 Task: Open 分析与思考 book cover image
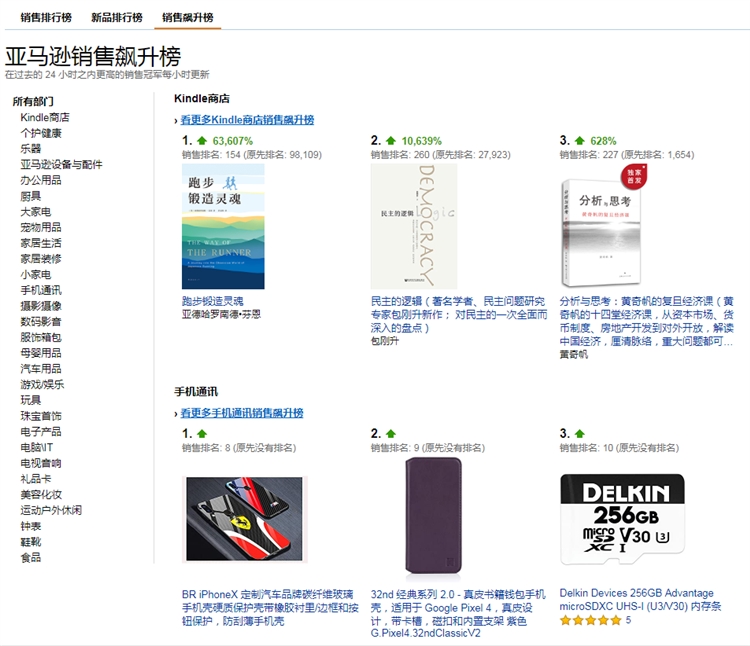604,226
